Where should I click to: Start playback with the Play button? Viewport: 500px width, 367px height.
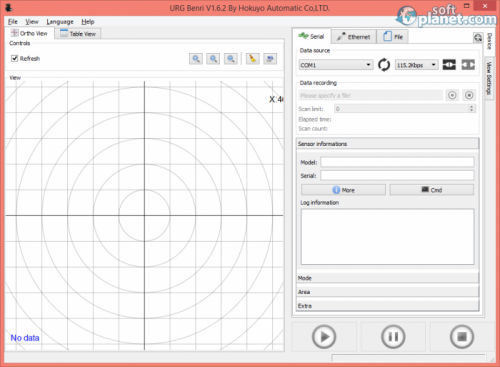pyautogui.click(x=324, y=337)
